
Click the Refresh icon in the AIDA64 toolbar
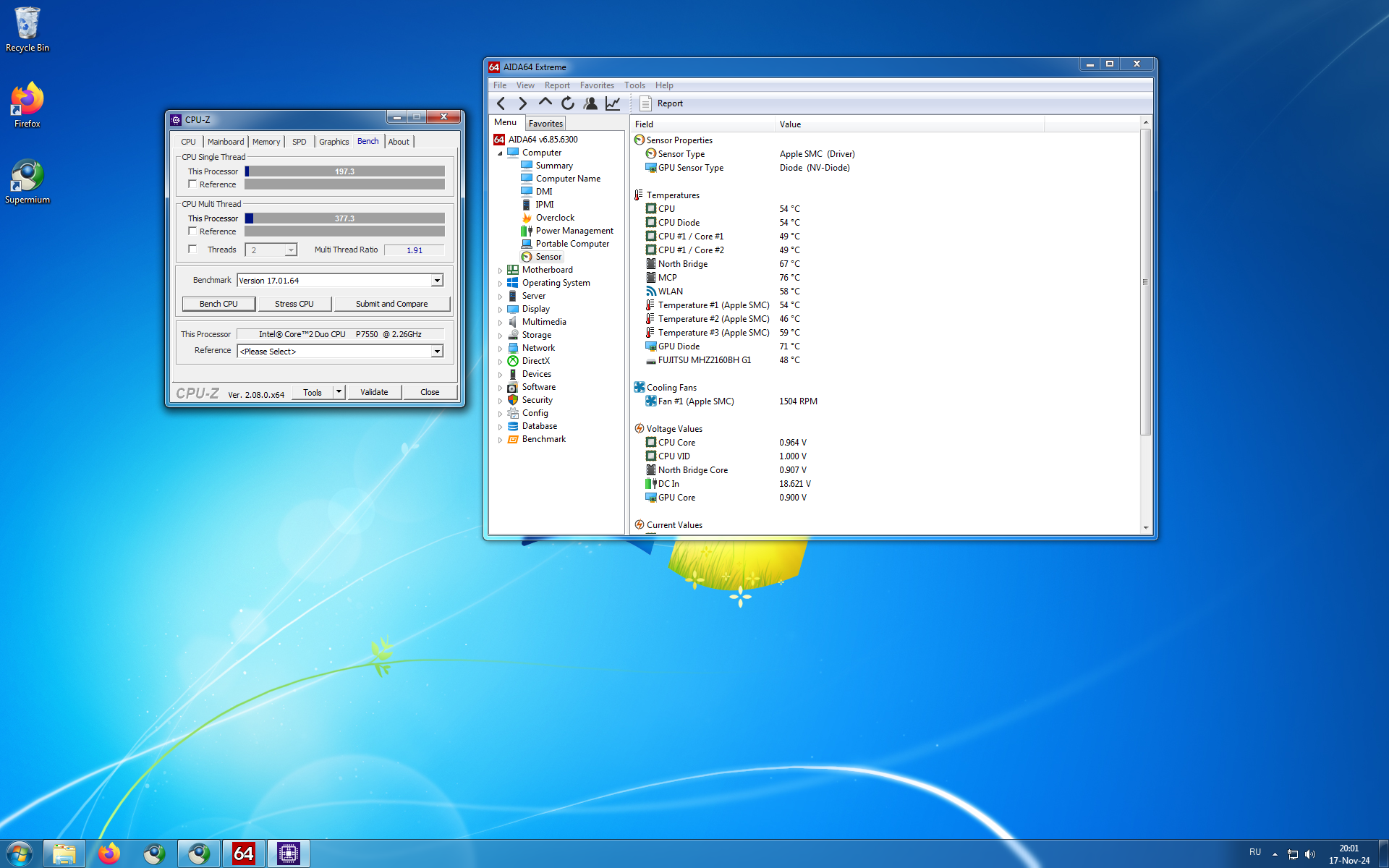click(568, 103)
